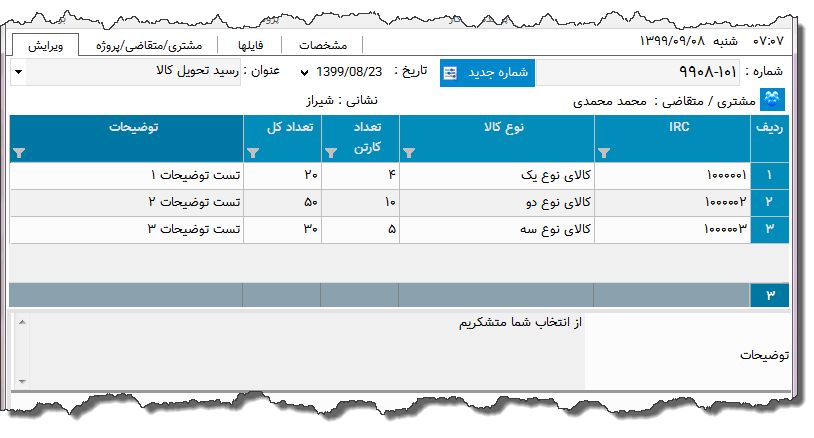This screenshot has height=438, width=814.
Task: Select row header number ۲
Action: pos(769,202)
